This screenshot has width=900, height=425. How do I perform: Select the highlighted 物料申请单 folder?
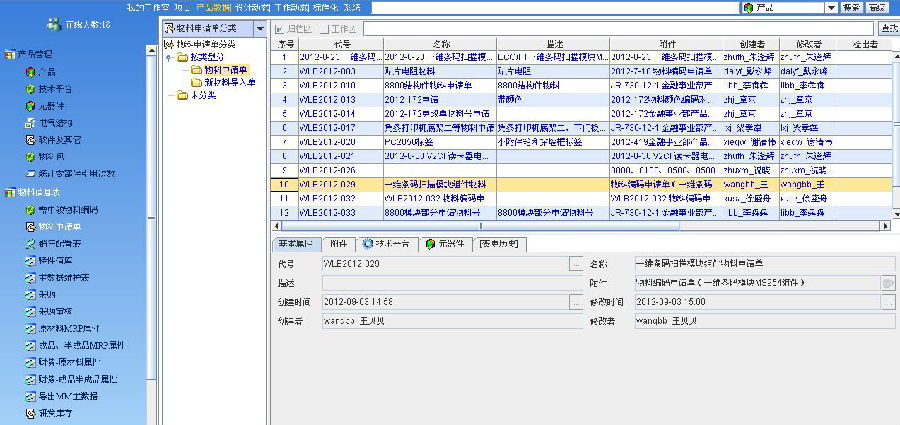(220, 70)
